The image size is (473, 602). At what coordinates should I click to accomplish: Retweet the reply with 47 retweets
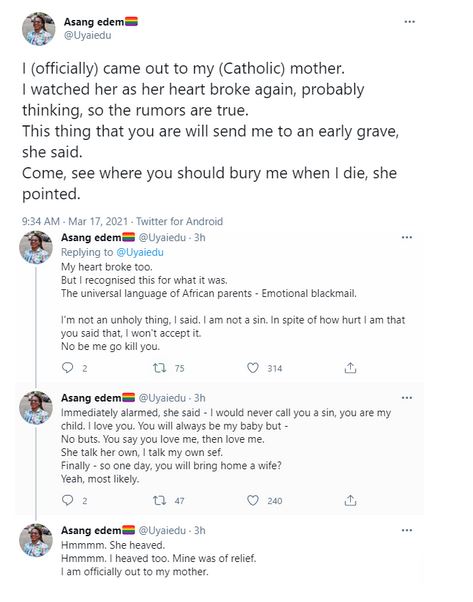coord(159,500)
